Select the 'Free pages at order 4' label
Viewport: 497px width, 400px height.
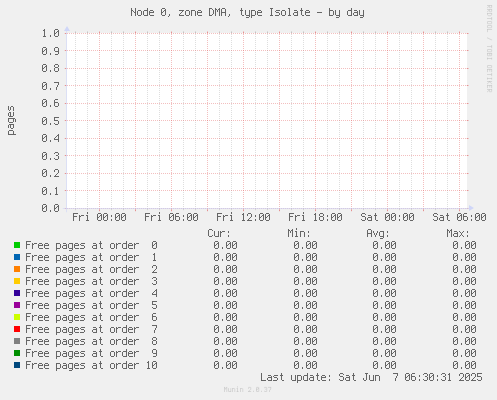(91, 294)
